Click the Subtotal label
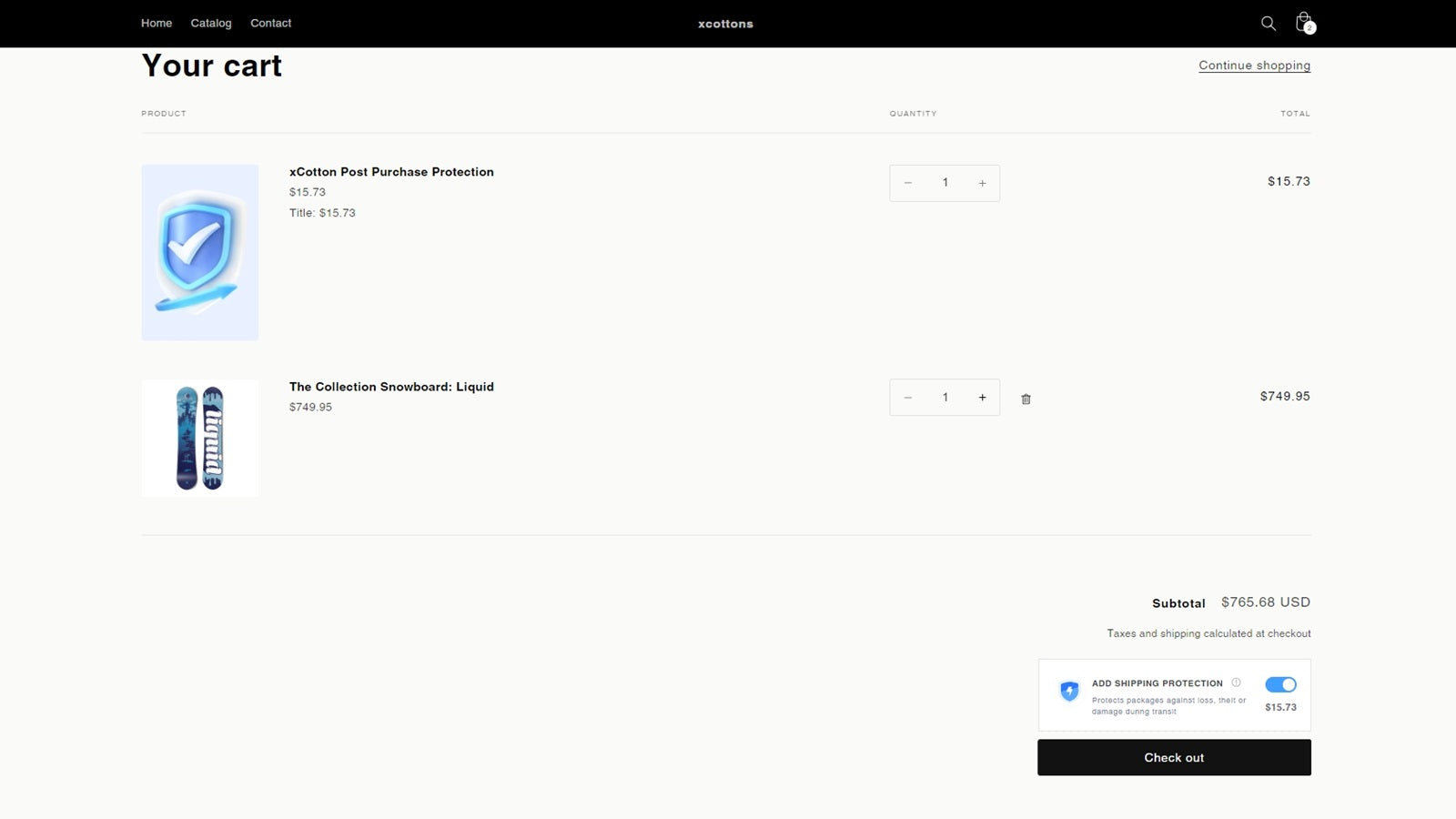The image size is (1456, 819). click(x=1178, y=603)
